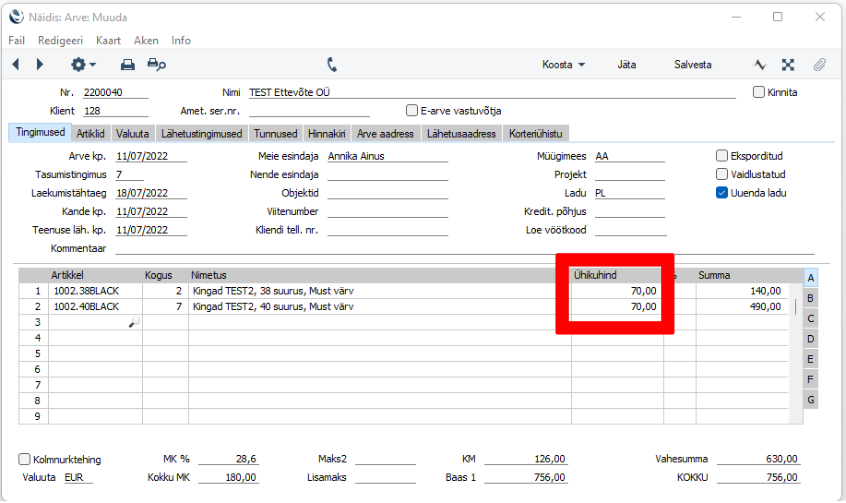This screenshot has height=503, width=846.
Task: Open the Aken menu
Action: 146,40
